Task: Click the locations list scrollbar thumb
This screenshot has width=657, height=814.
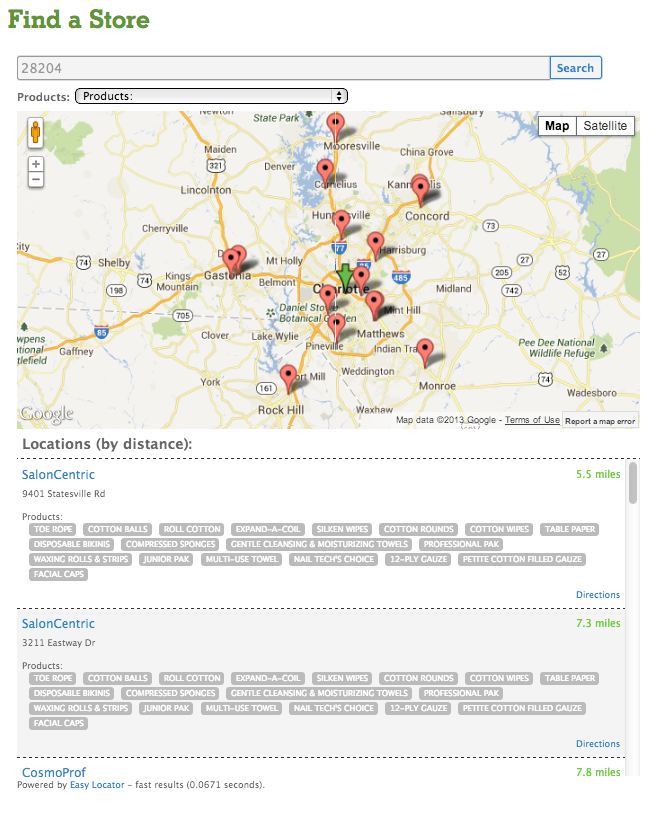Action: click(x=633, y=483)
